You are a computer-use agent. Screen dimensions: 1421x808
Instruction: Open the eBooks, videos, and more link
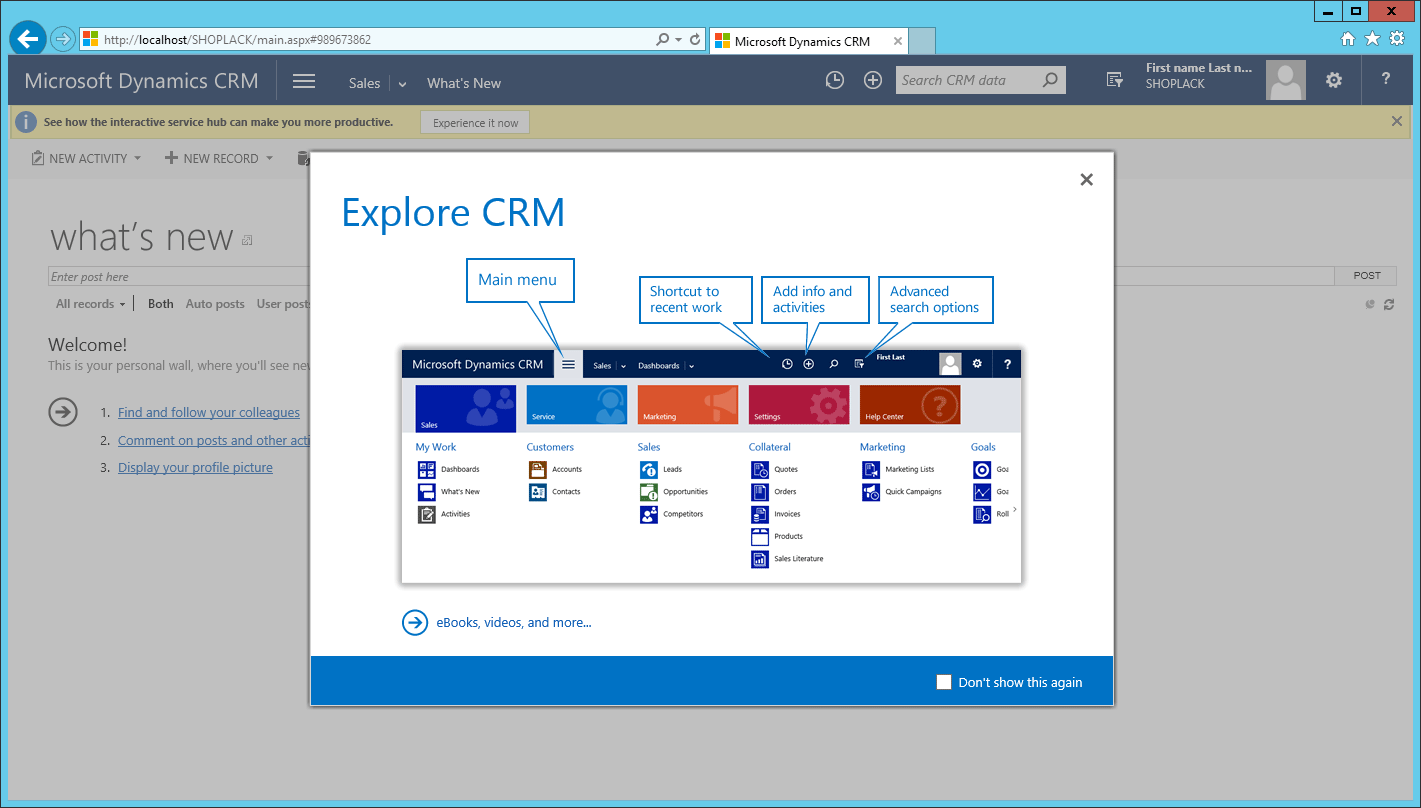[514, 622]
